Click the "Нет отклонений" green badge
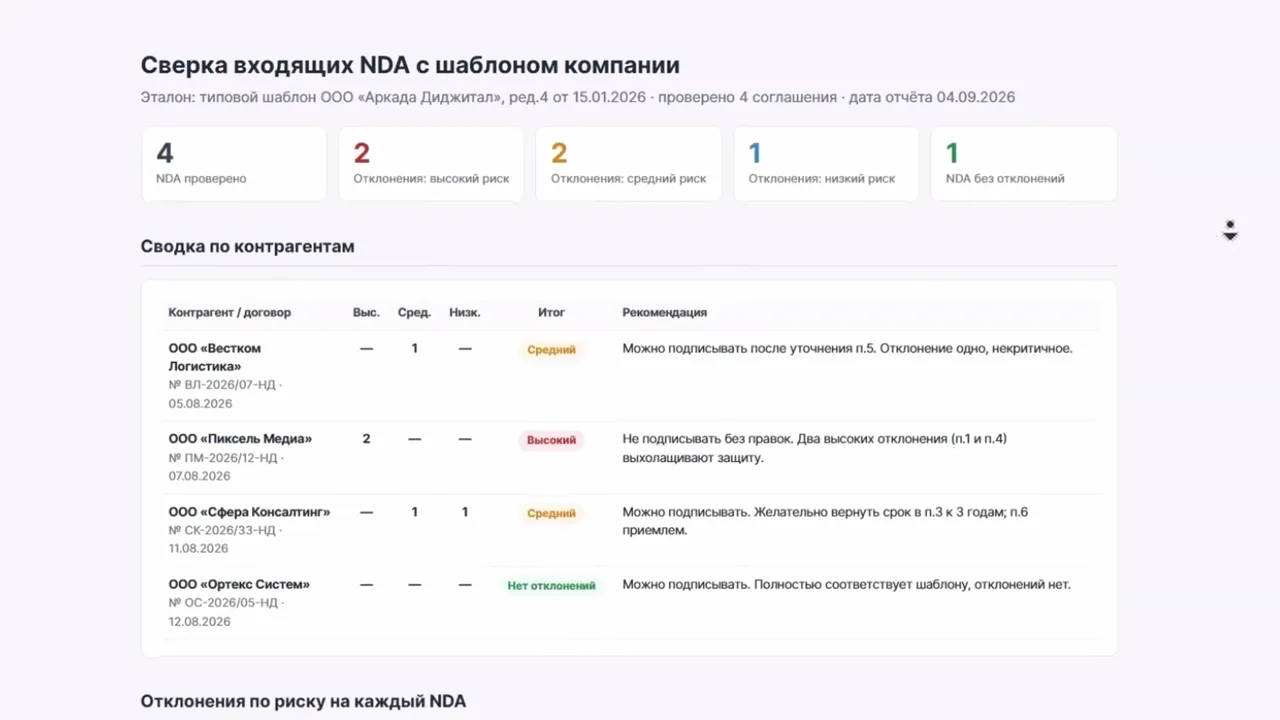The height and width of the screenshot is (720, 1280). click(x=551, y=586)
